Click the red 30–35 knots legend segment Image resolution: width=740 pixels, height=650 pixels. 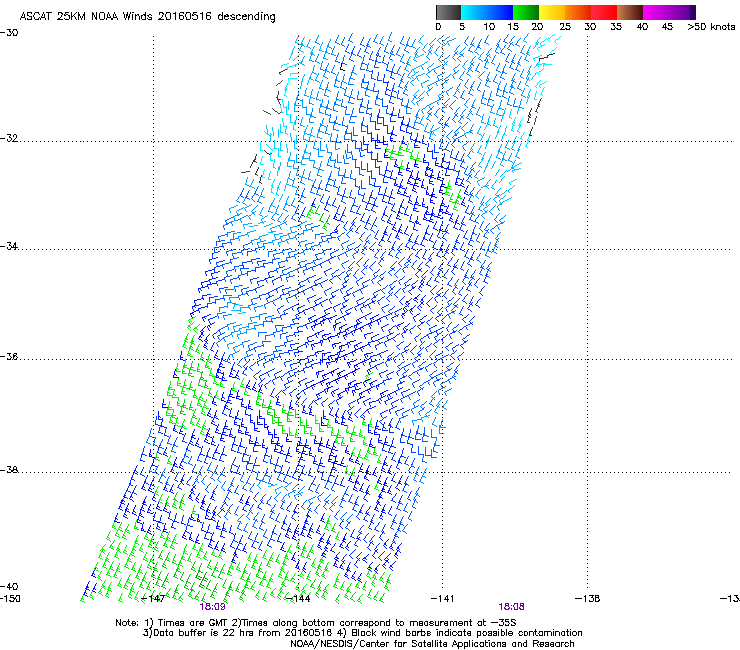[604, 12]
